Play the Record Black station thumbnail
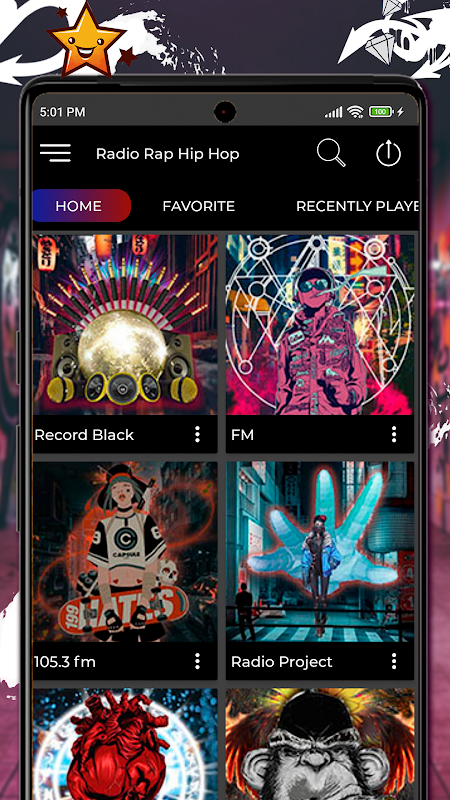The image size is (450, 800). point(126,325)
